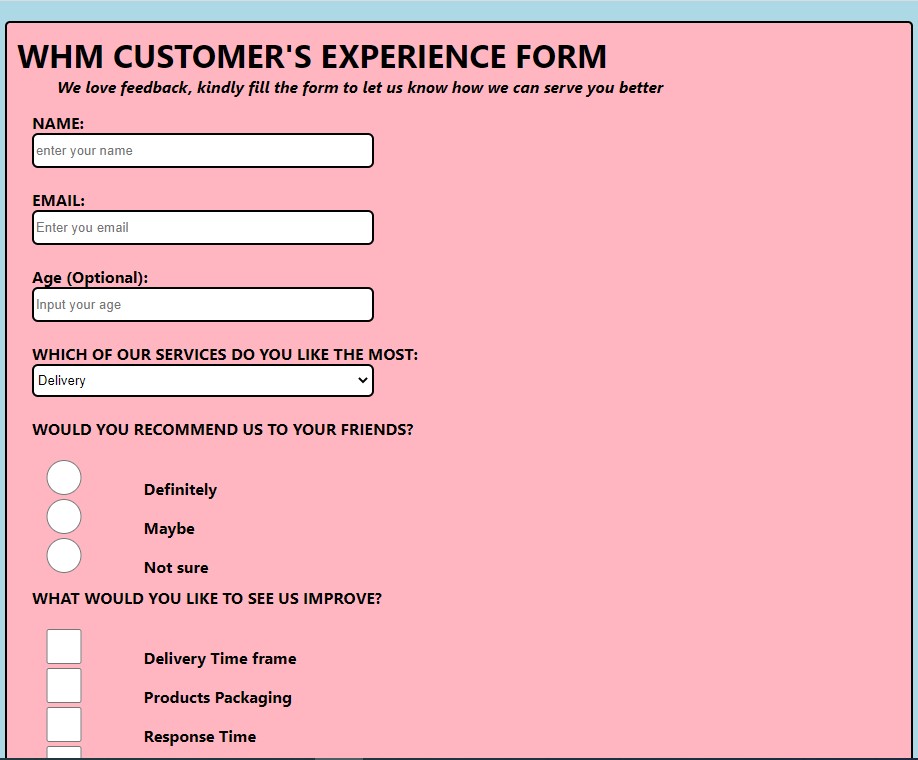
Task: Focus the email text box
Action: coord(203,228)
